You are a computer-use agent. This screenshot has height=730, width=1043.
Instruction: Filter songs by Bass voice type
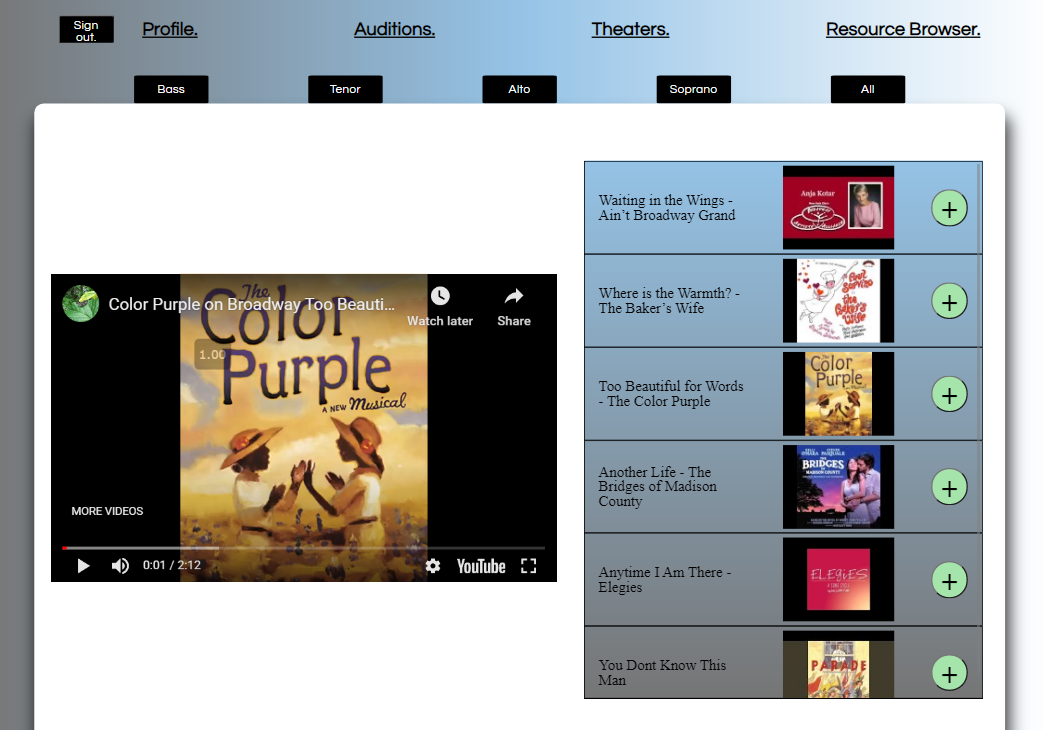[x=171, y=89]
